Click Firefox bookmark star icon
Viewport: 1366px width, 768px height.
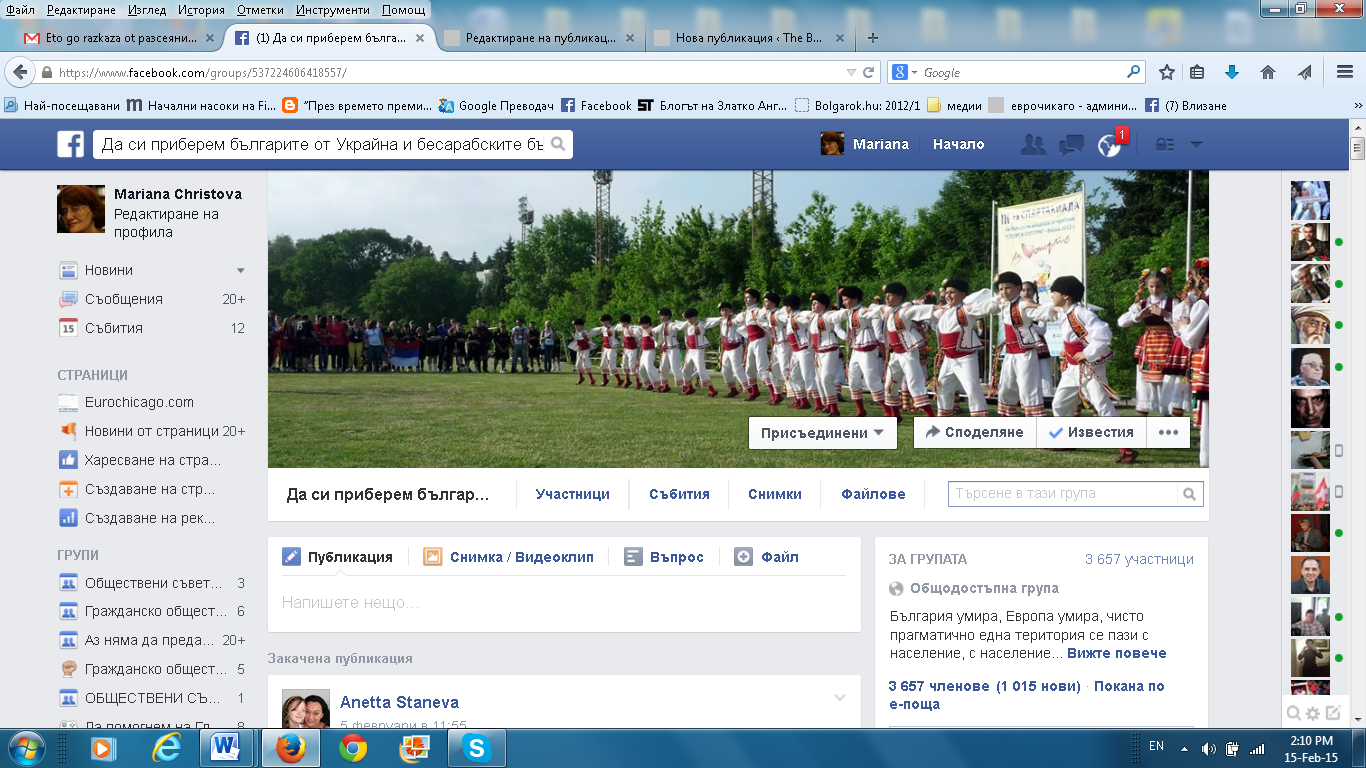tap(1166, 72)
